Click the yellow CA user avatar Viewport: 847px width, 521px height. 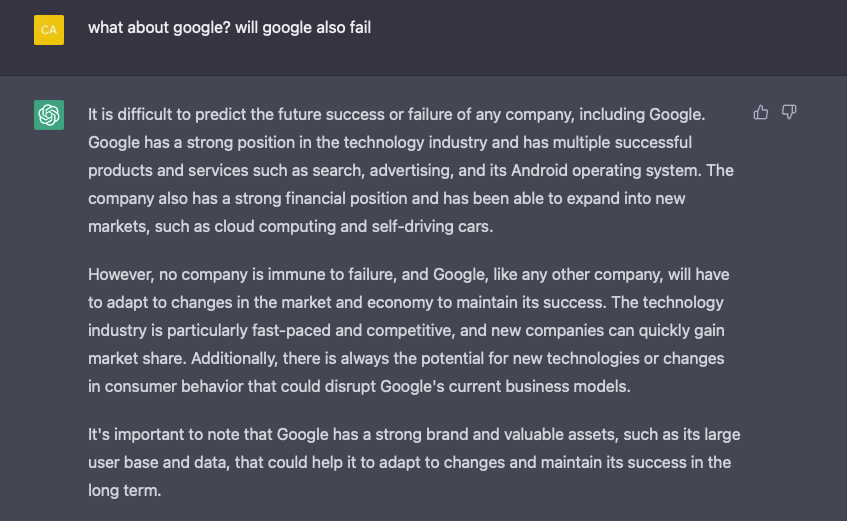tap(49, 30)
